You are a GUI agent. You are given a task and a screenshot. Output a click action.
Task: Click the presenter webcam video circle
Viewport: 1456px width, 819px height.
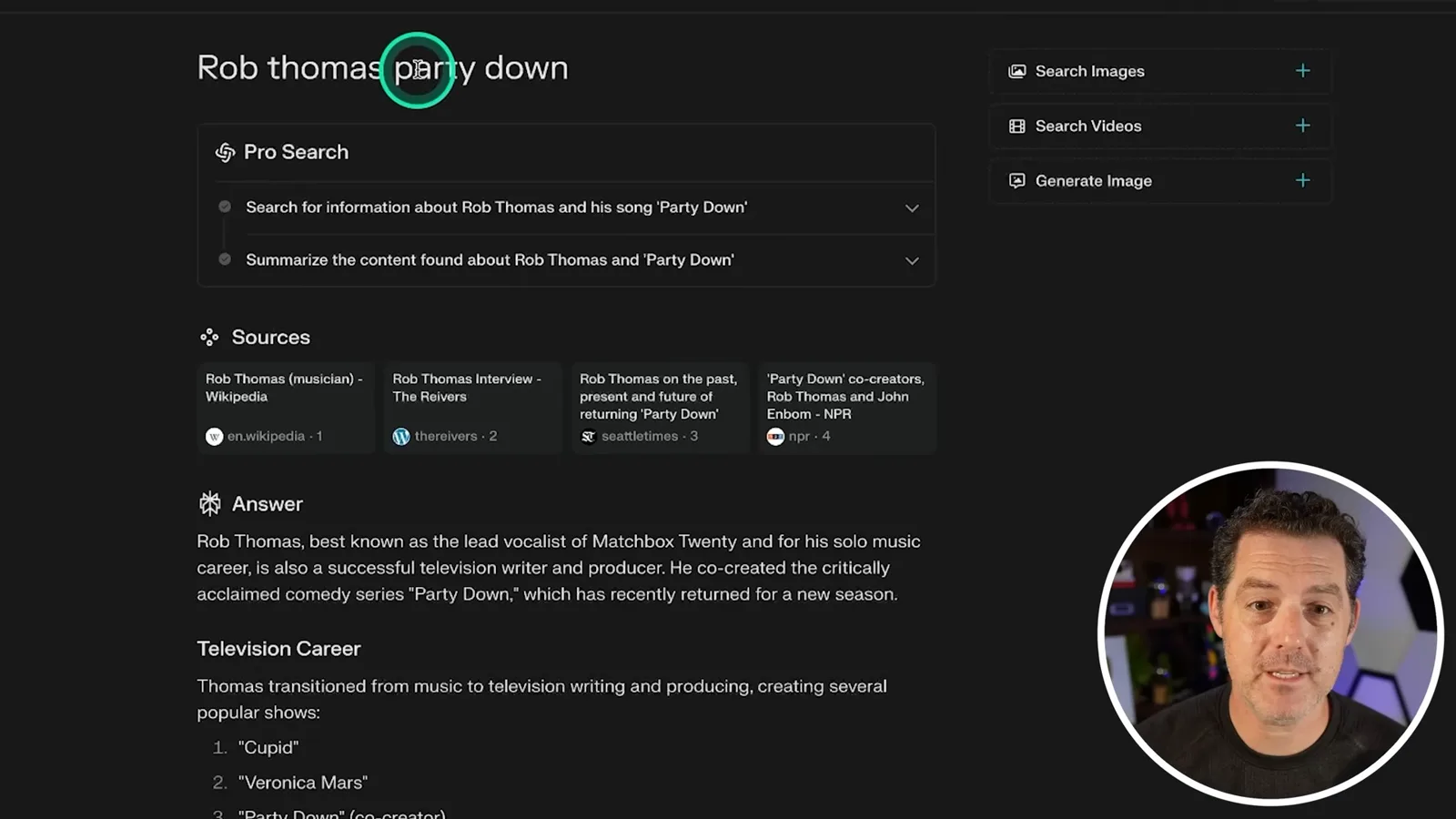(x=1270, y=633)
